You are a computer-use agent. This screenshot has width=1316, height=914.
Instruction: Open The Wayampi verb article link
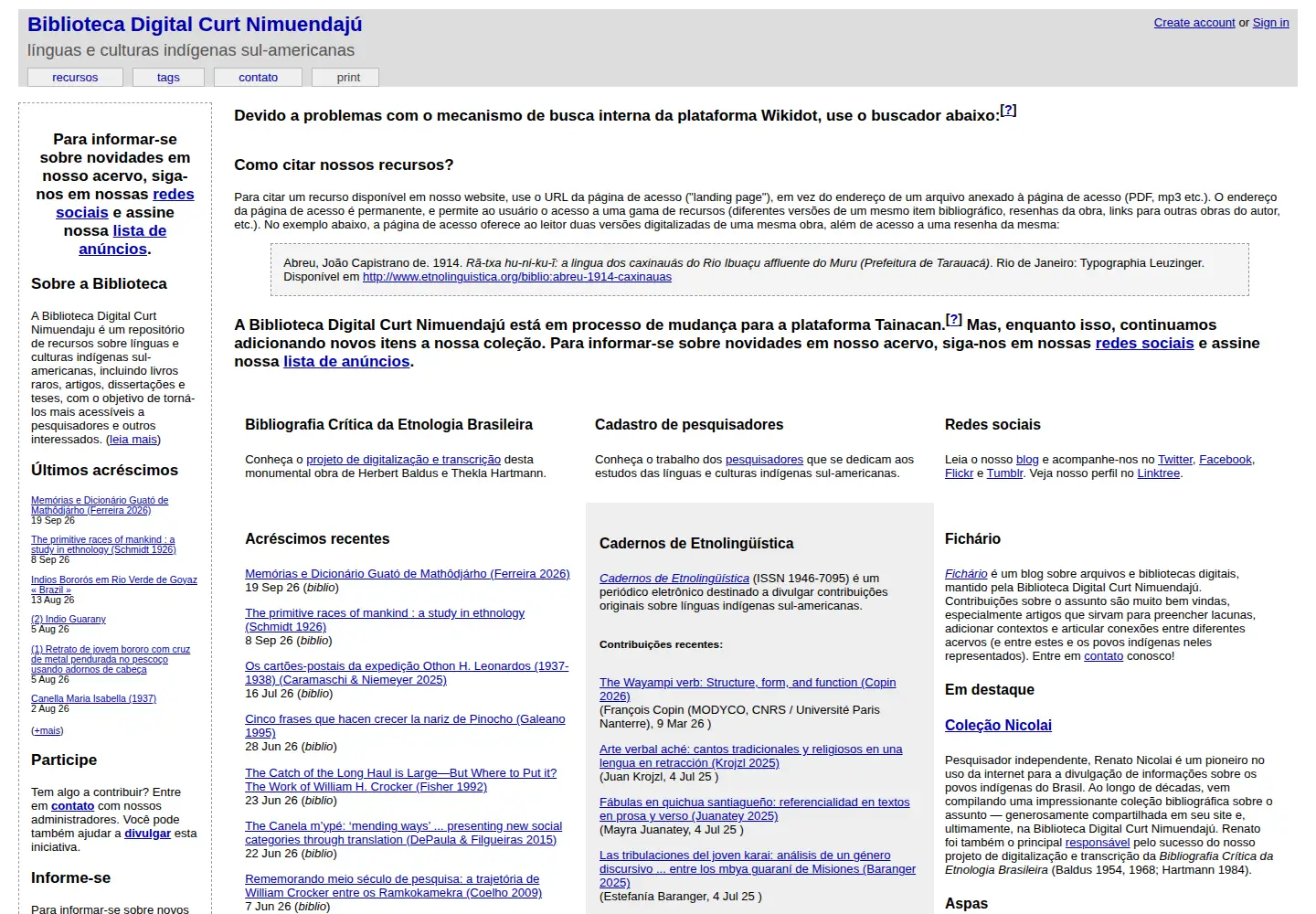pyautogui.click(x=748, y=689)
